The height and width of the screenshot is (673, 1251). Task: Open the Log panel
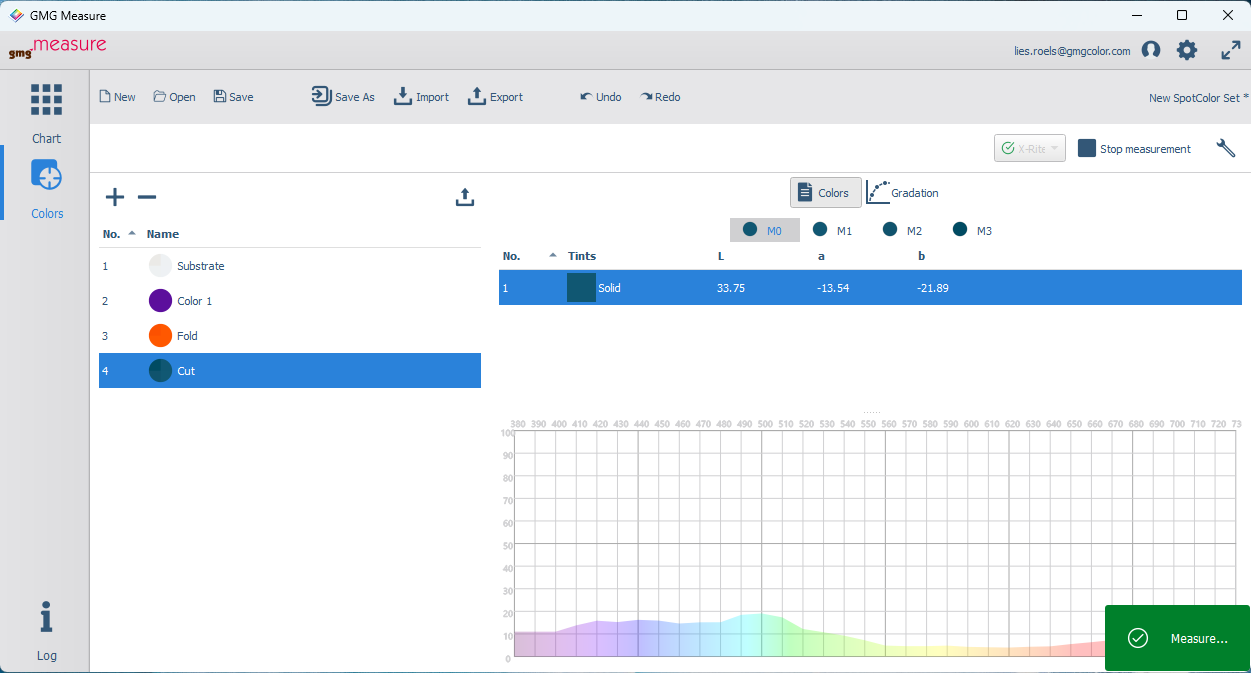[x=46, y=631]
